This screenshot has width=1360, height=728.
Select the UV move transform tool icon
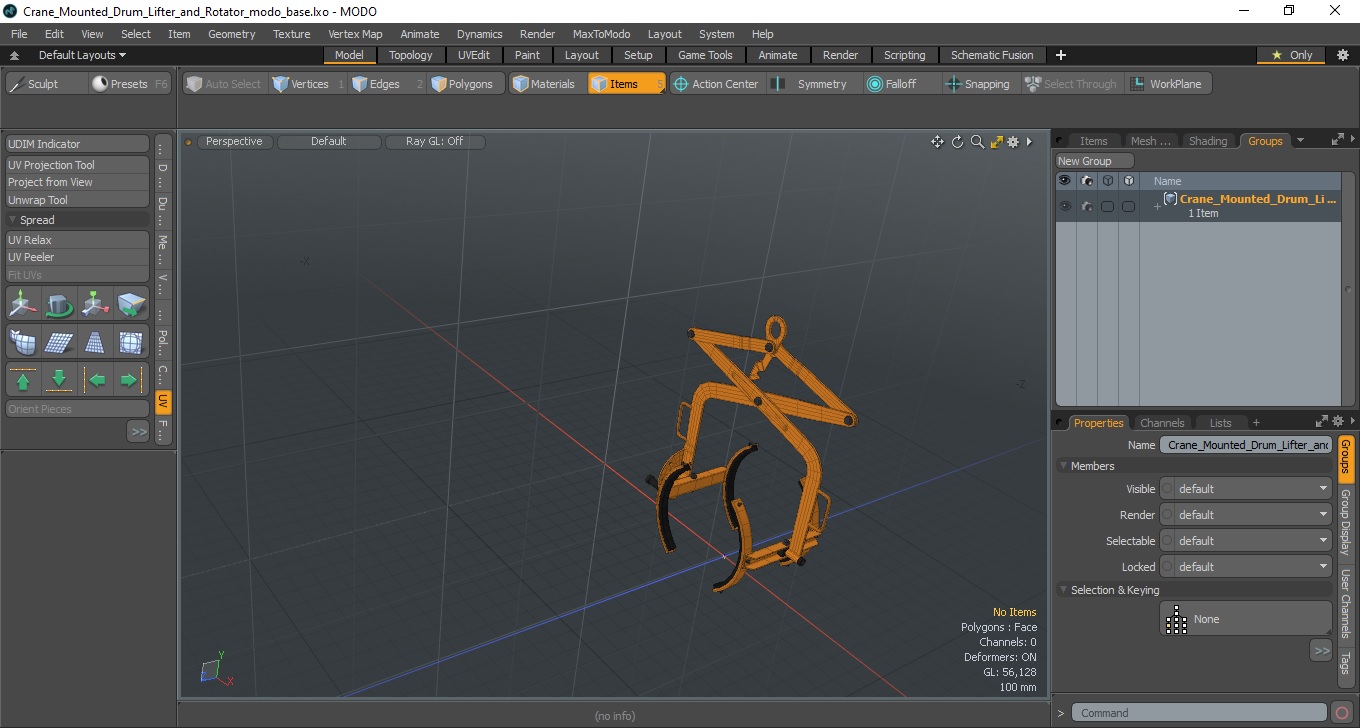pyautogui.click(x=23, y=304)
